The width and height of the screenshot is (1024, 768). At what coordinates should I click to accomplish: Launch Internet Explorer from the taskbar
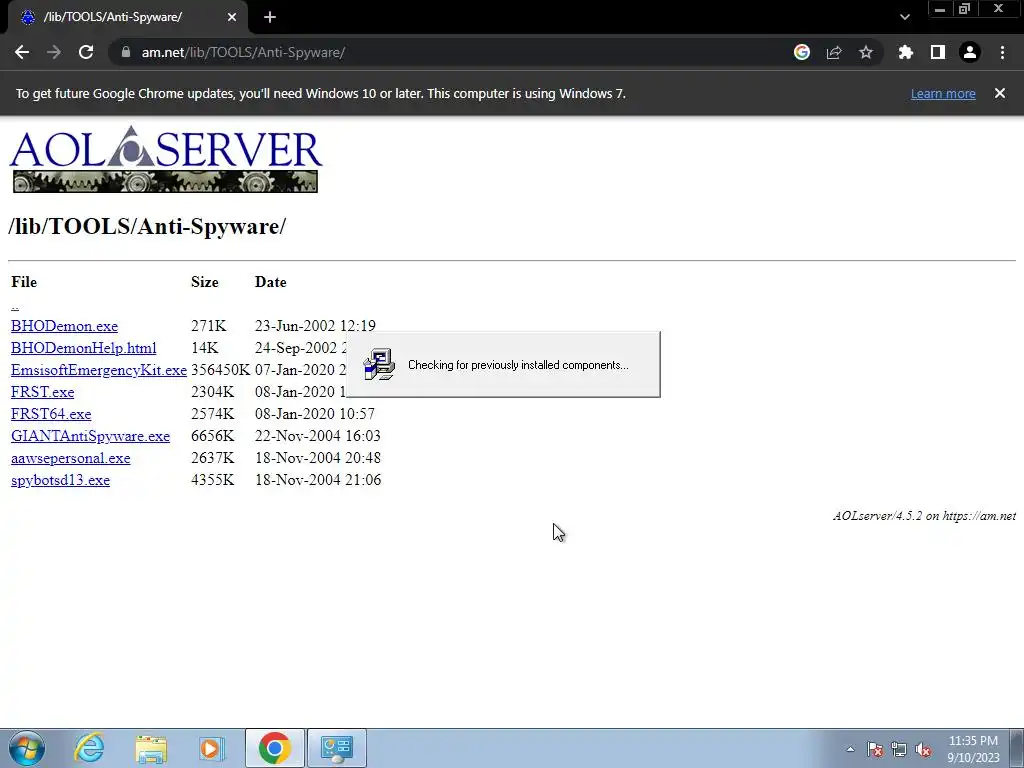pyautogui.click(x=89, y=748)
